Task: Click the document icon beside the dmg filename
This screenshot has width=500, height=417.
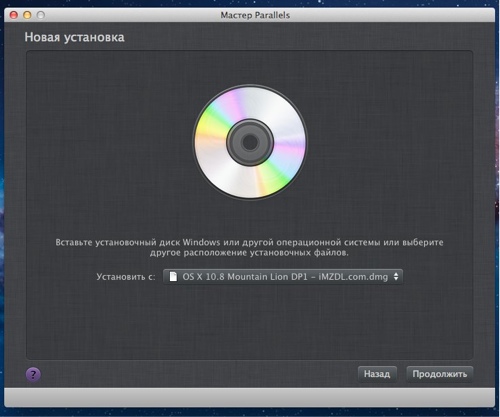Action: click(x=173, y=277)
